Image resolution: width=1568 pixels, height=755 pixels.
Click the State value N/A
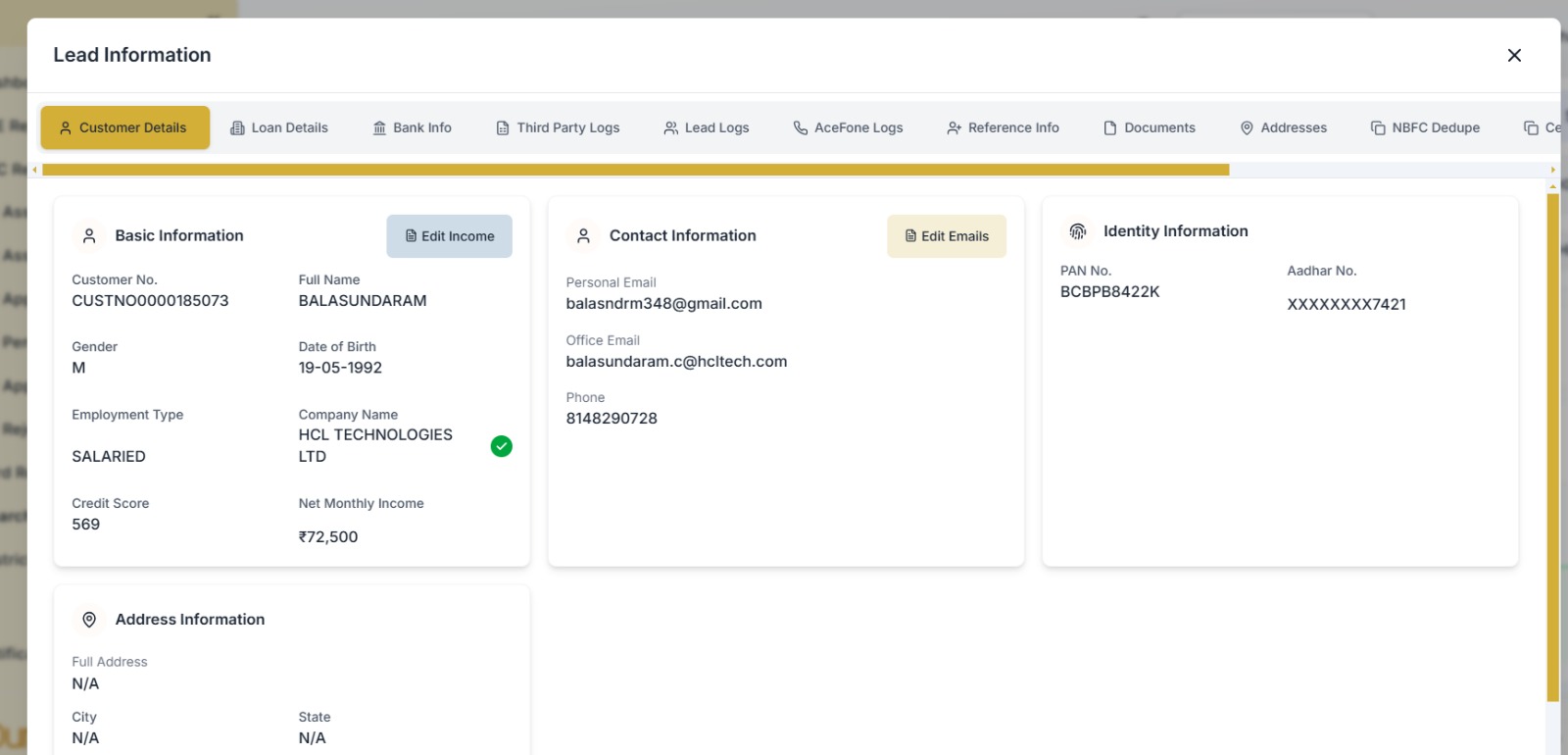tap(313, 738)
